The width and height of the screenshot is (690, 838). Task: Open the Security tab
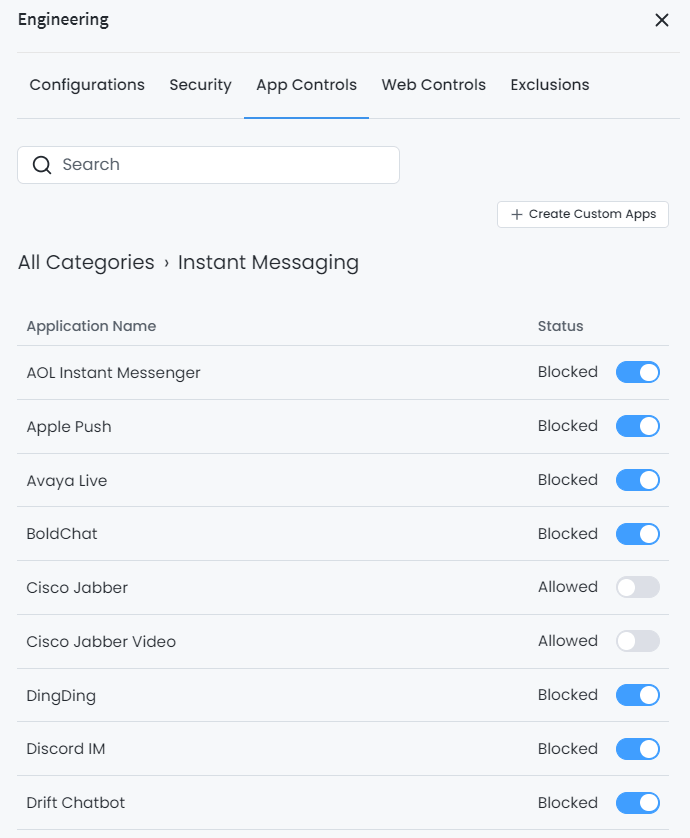[200, 85]
